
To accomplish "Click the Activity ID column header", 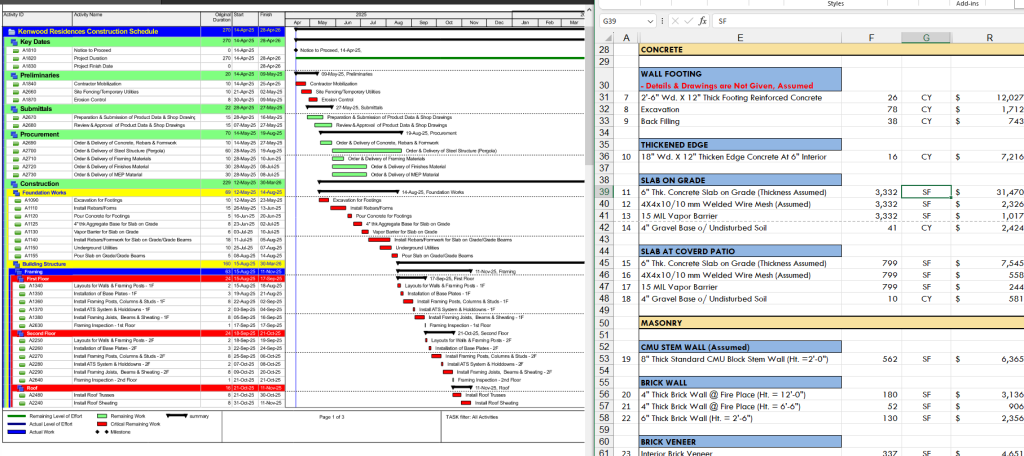I will pyautogui.click(x=36, y=17).
